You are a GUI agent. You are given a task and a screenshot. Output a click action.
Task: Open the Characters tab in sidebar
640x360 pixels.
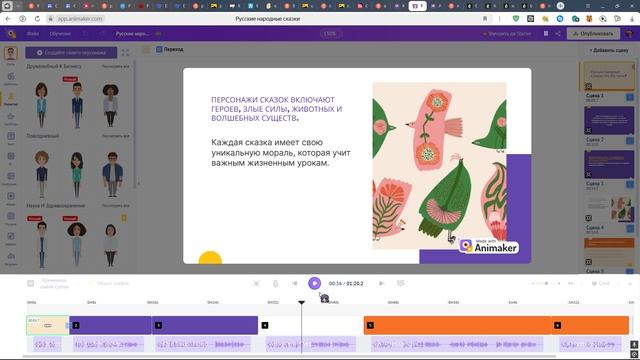(x=11, y=98)
